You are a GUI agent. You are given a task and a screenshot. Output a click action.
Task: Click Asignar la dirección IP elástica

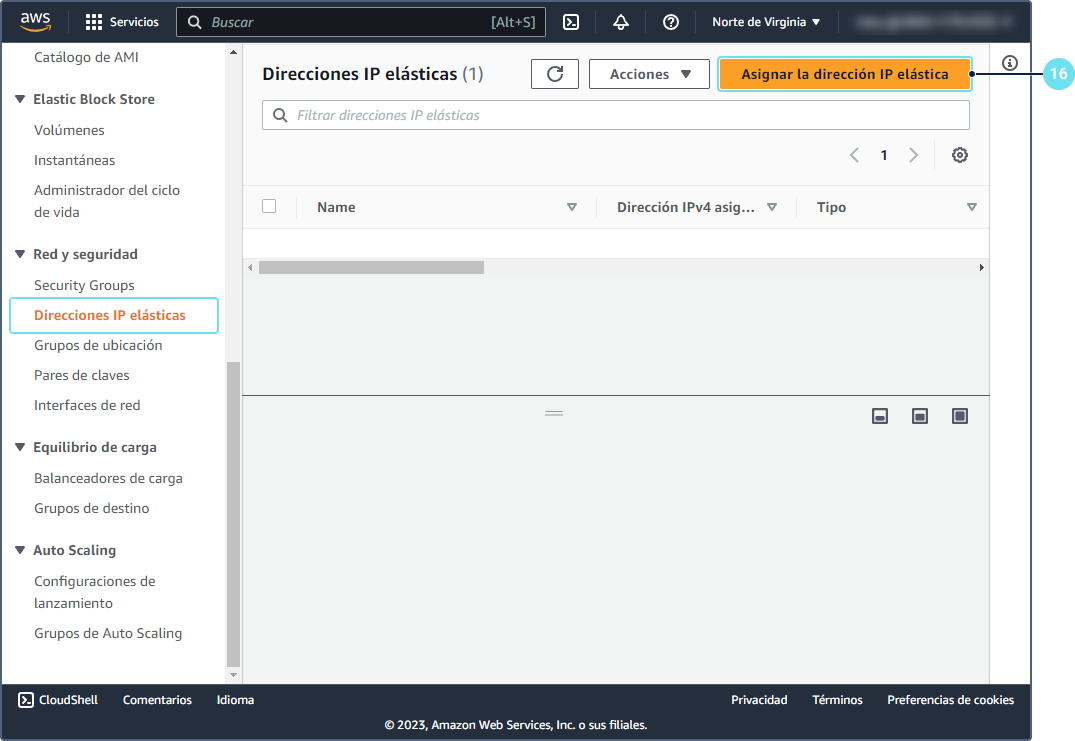(x=845, y=74)
